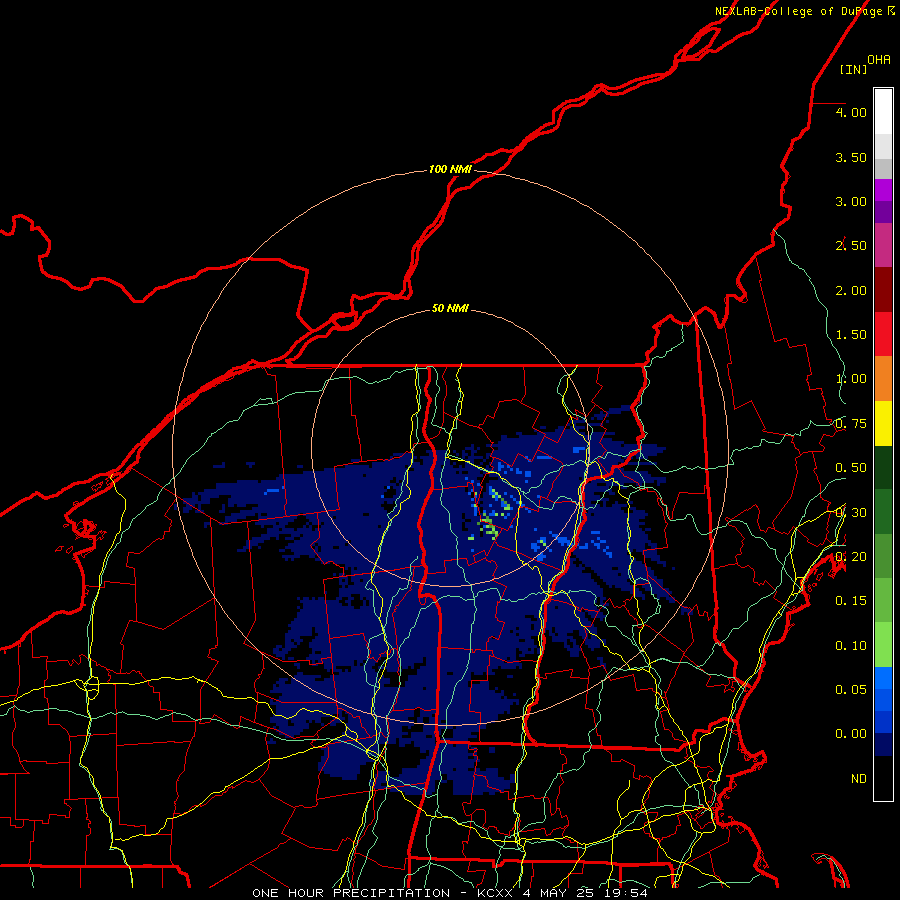Click the 1.00 legend value
This screenshot has height=900, width=900.
point(851,379)
